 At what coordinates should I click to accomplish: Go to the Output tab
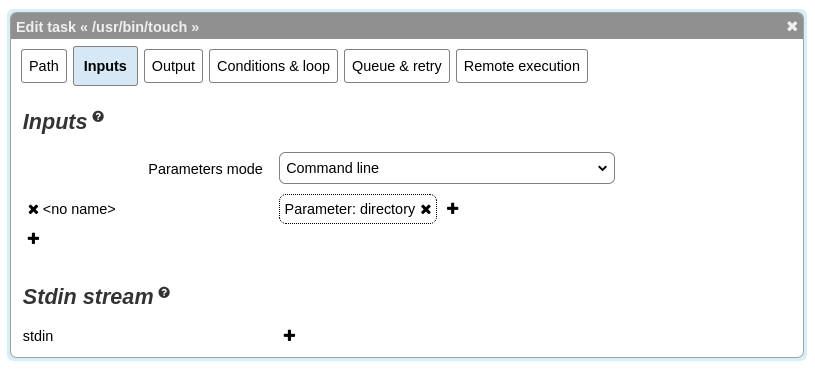[x=173, y=66]
